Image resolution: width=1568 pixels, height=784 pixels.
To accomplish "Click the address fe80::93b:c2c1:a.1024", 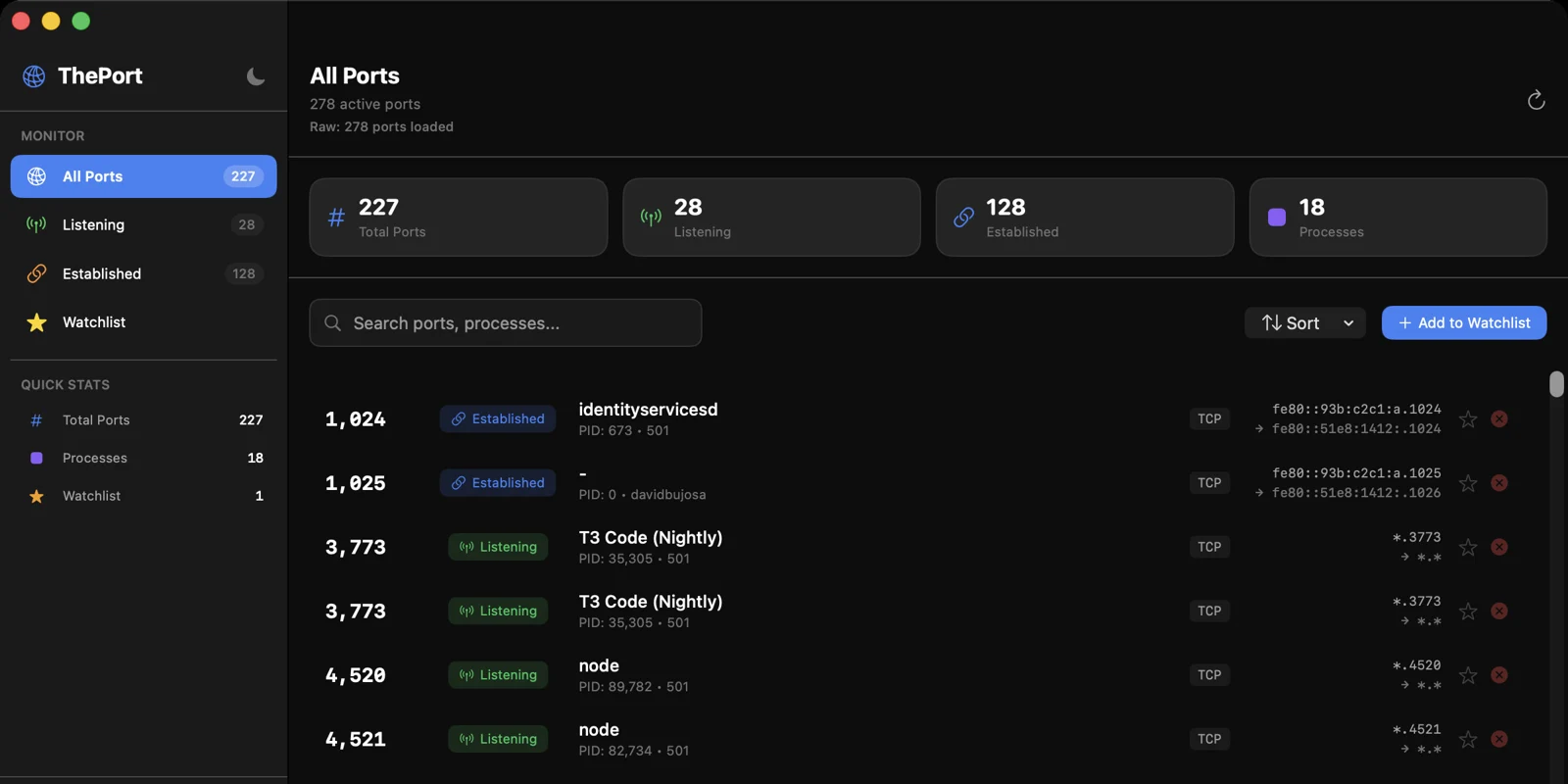I will coord(1356,409).
